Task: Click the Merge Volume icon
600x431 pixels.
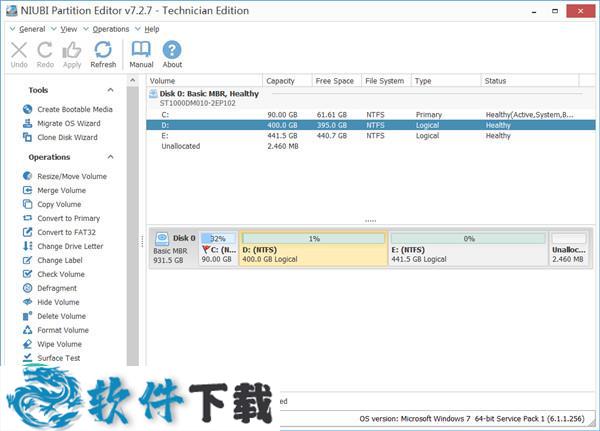Action: 28,190
